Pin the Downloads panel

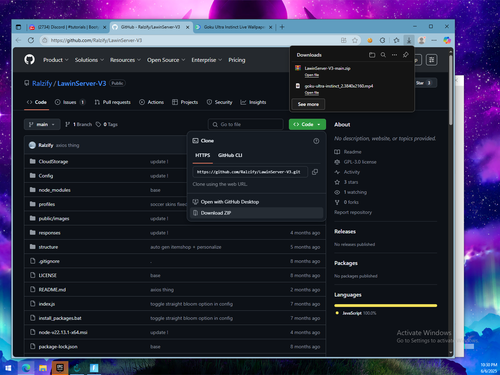[405, 55]
